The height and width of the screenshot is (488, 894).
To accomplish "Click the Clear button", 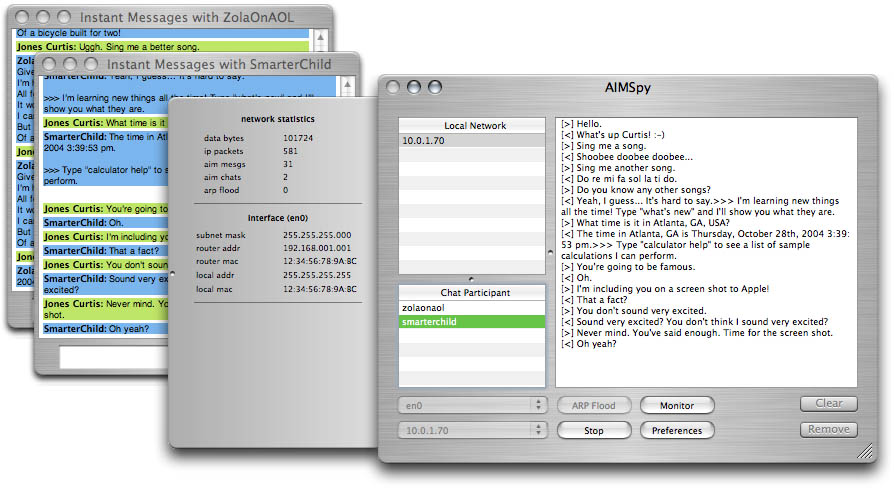I will pyautogui.click(x=828, y=404).
